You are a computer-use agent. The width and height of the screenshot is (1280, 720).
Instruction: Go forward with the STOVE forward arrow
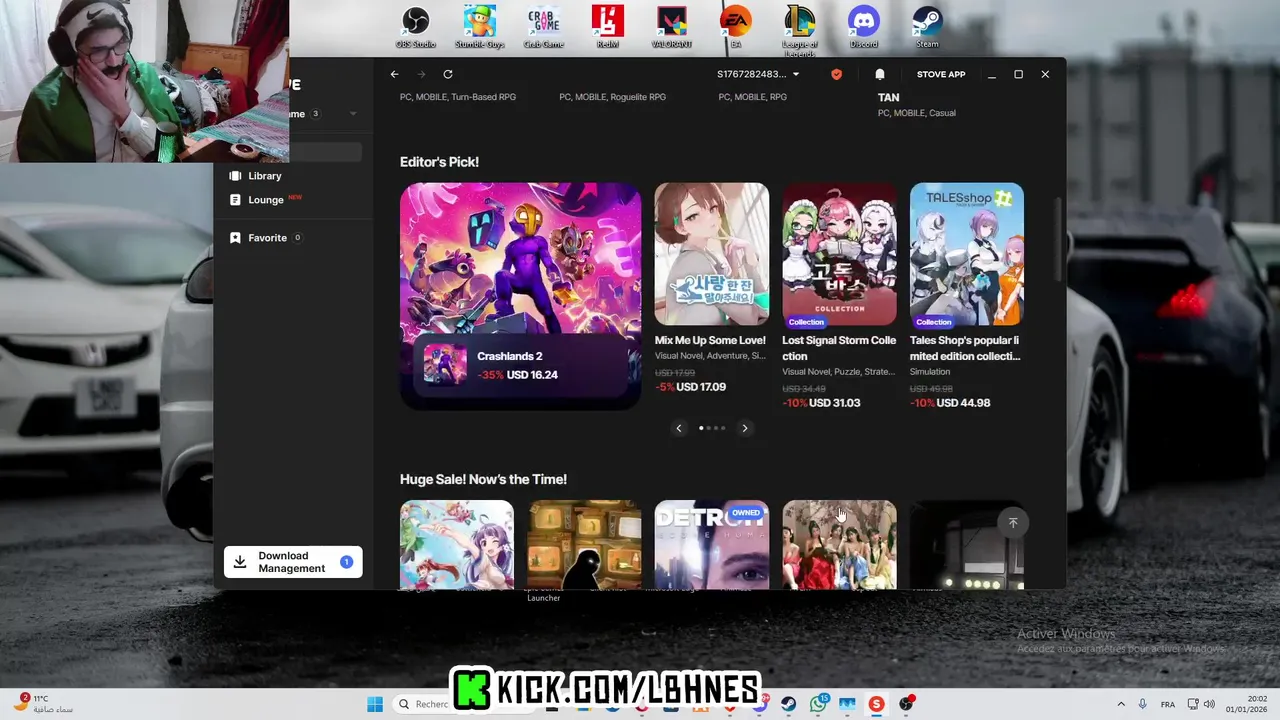point(421,74)
